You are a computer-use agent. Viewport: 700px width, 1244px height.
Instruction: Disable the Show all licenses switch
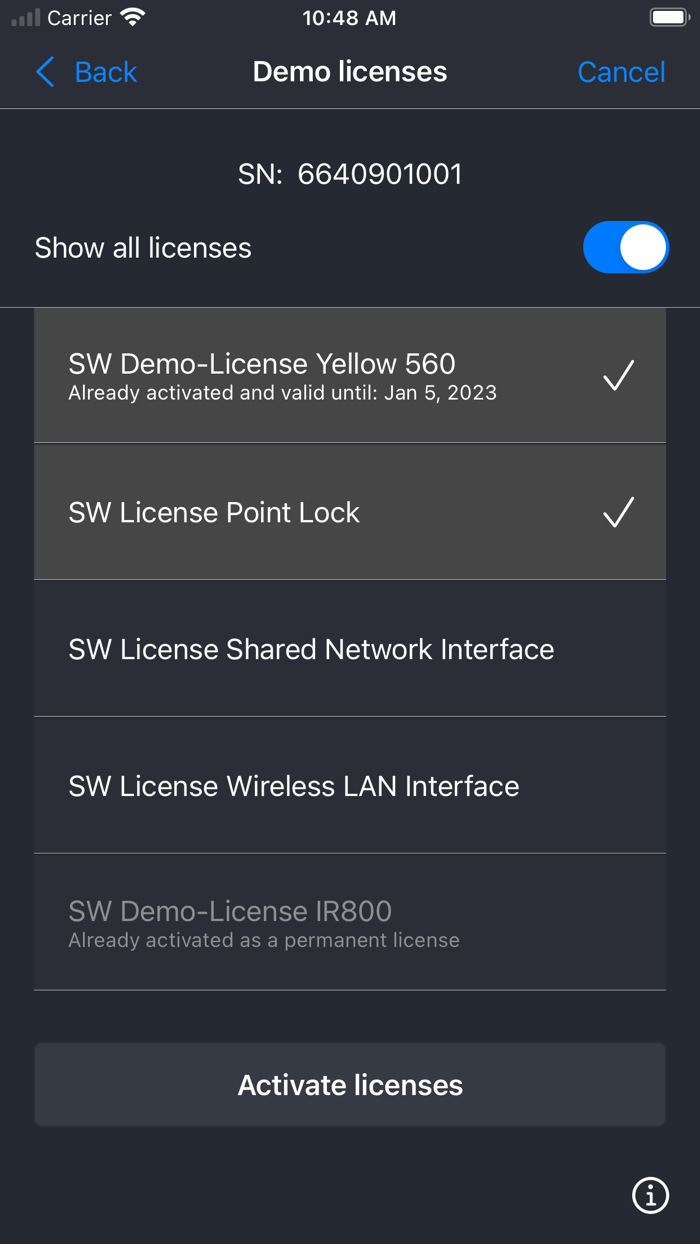pos(625,248)
